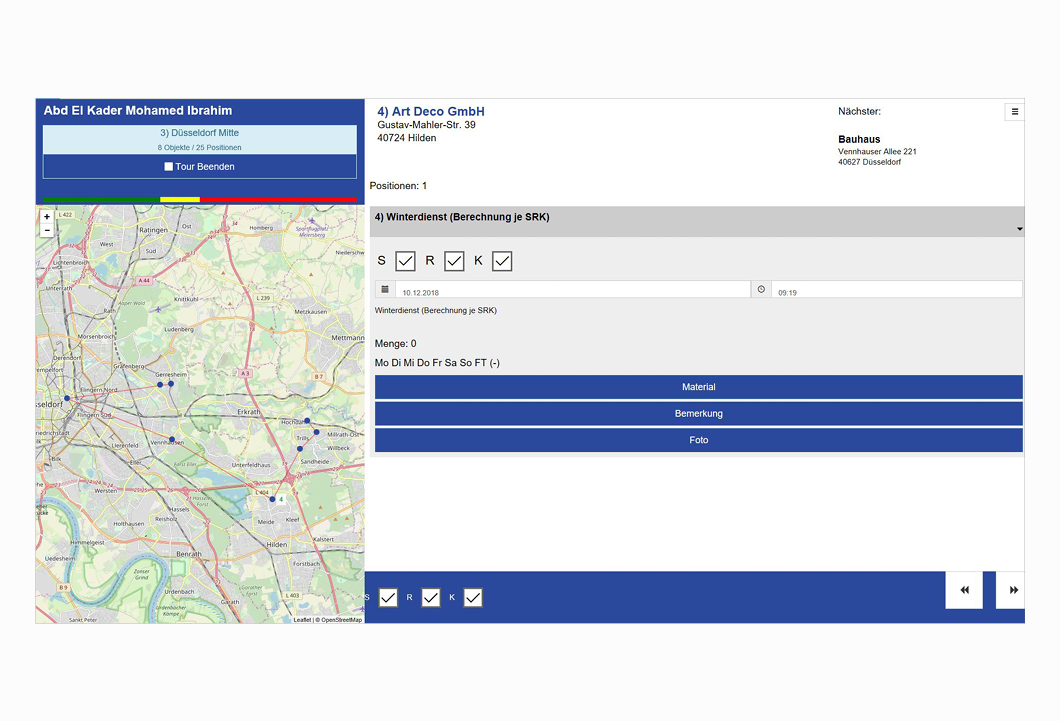The image size is (1060, 721).
Task: Open the OpenStreetMap attribution link
Action: (341, 620)
